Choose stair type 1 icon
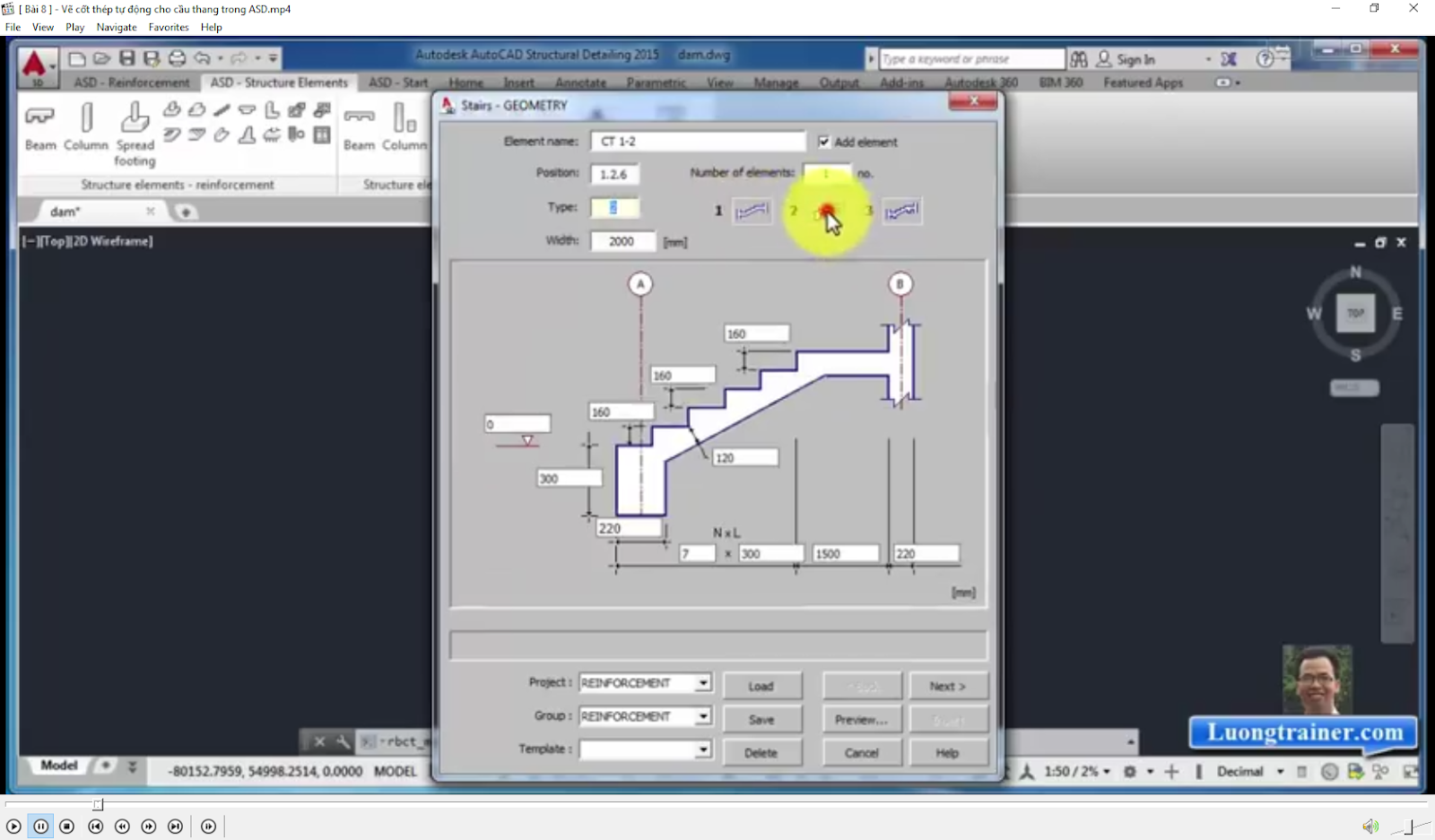This screenshot has height=840, width=1435. click(x=752, y=212)
